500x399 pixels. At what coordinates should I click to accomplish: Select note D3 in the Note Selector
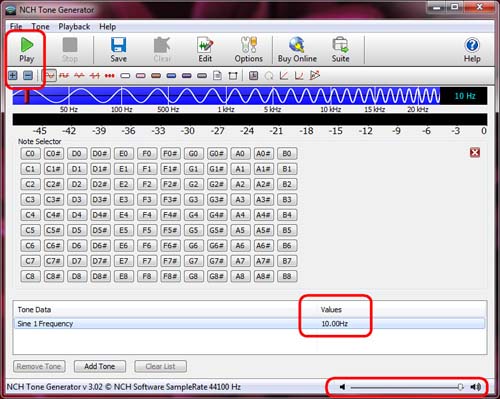pyautogui.click(x=77, y=200)
